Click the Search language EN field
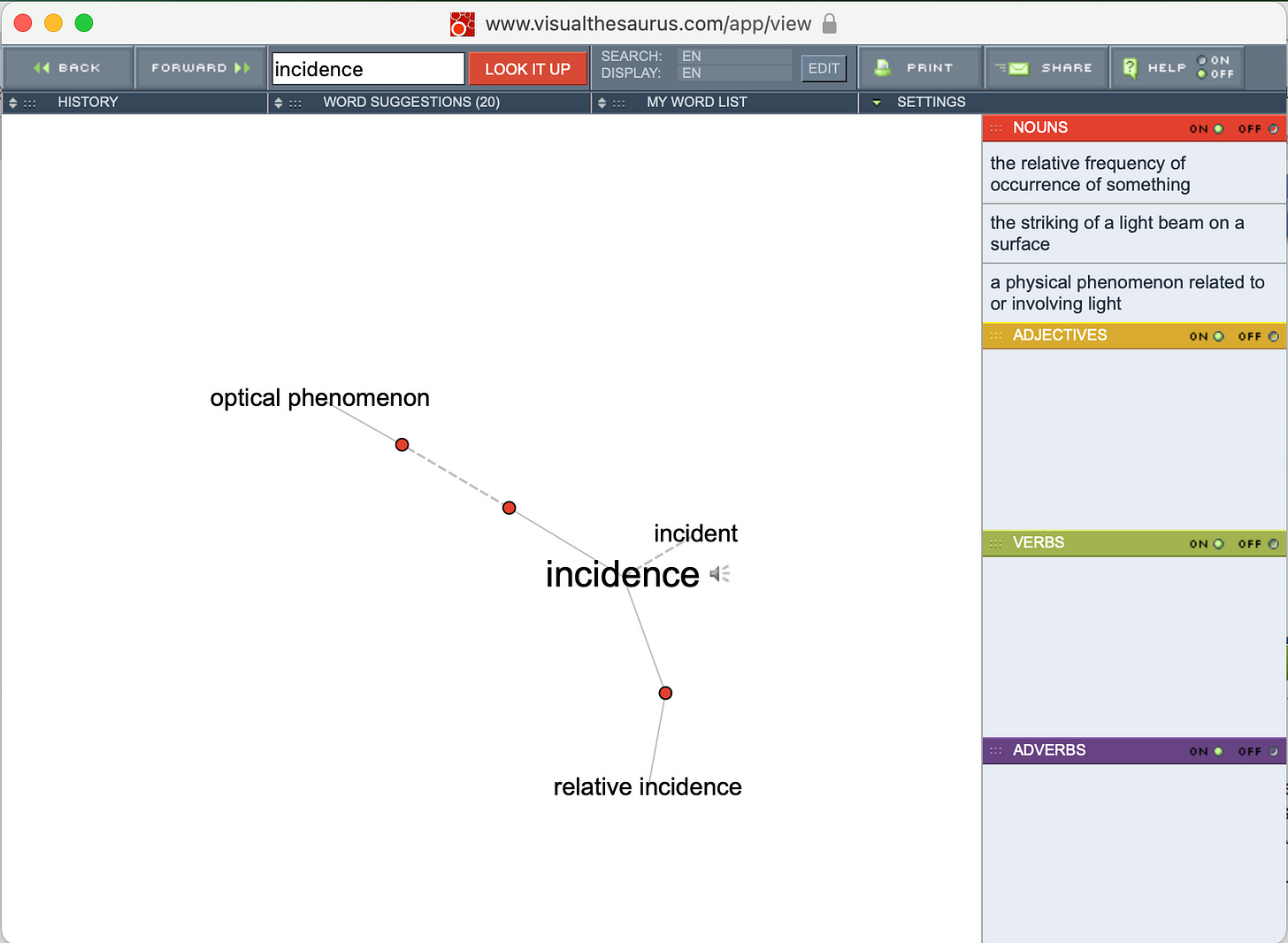Viewport: 1288px width, 943px height. point(734,57)
